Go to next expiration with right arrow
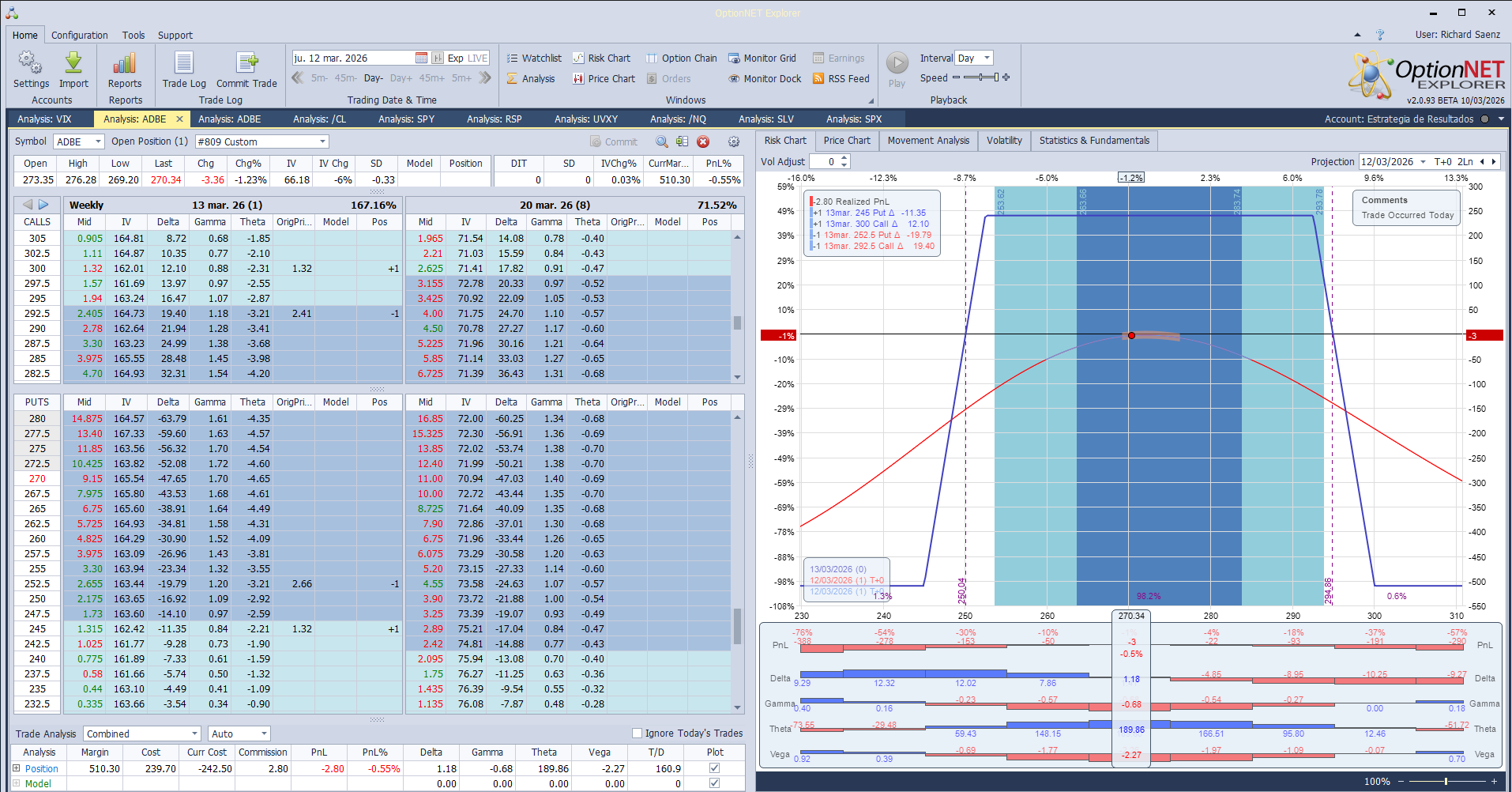The height and width of the screenshot is (792, 1512). (43, 205)
